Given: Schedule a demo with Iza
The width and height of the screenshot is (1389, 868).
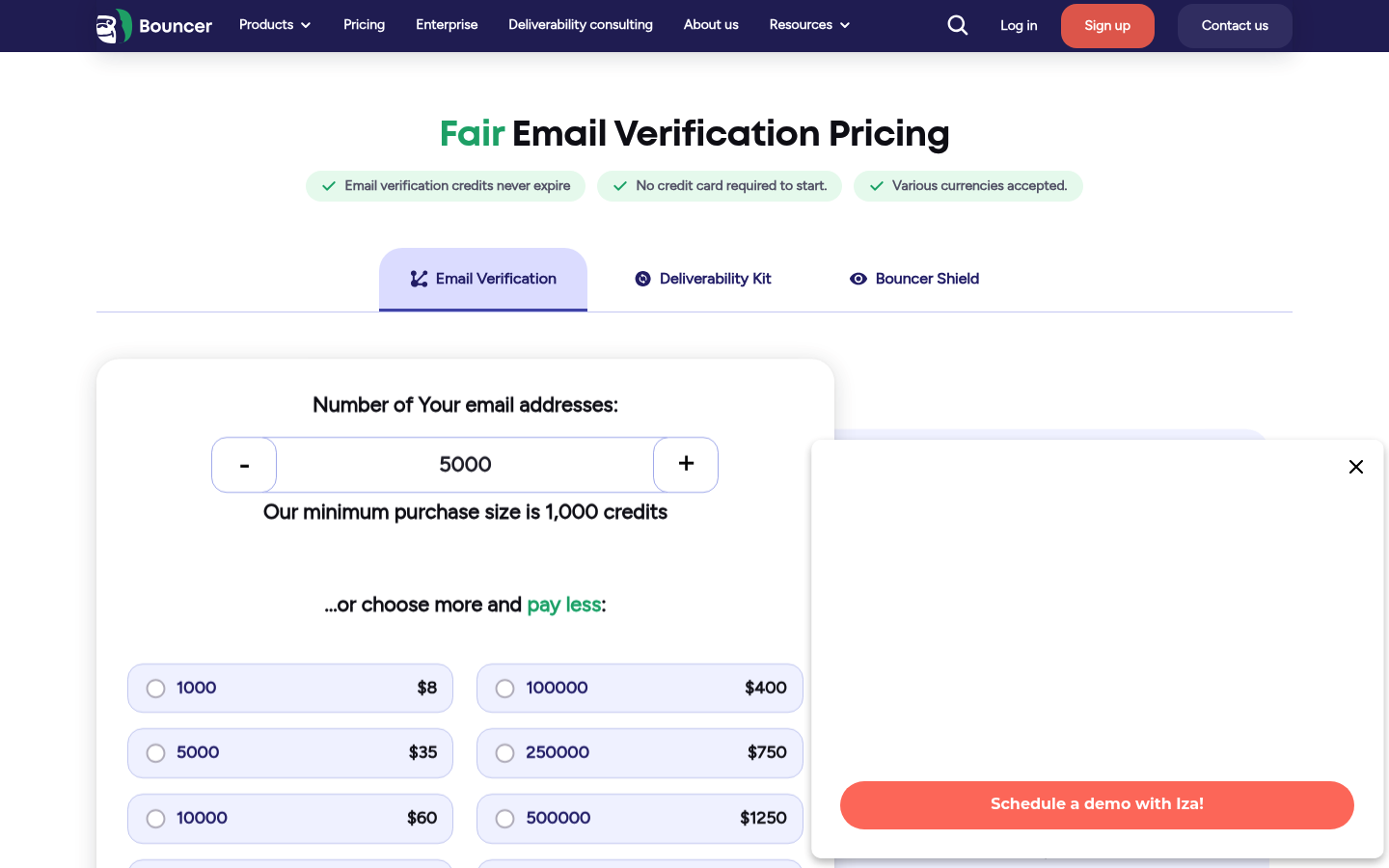Looking at the screenshot, I should click(x=1097, y=804).
